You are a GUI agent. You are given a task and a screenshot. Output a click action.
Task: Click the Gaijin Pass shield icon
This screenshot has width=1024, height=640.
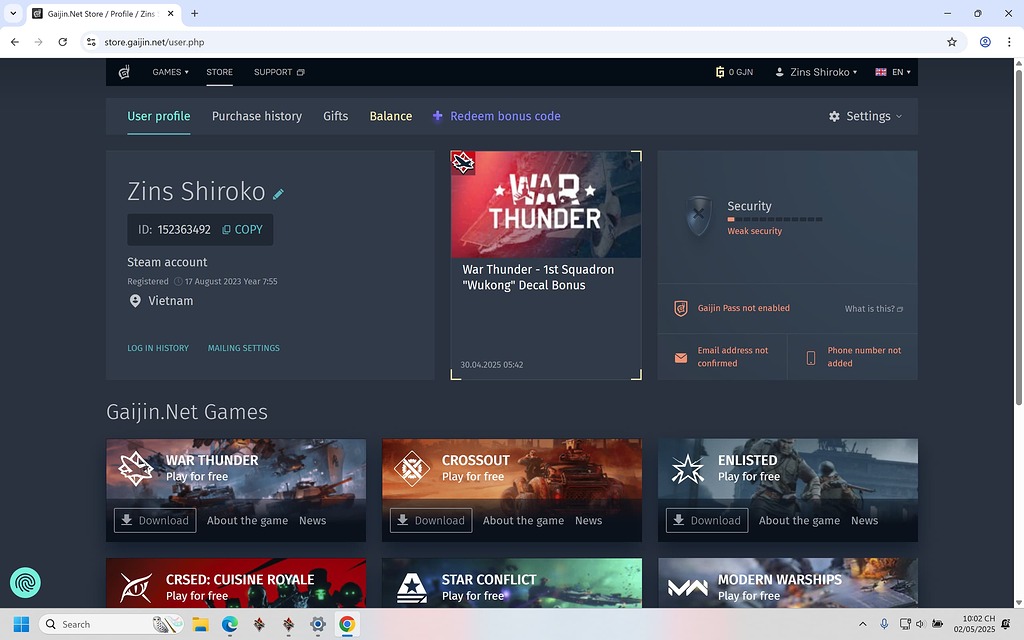tap(681, 309)
